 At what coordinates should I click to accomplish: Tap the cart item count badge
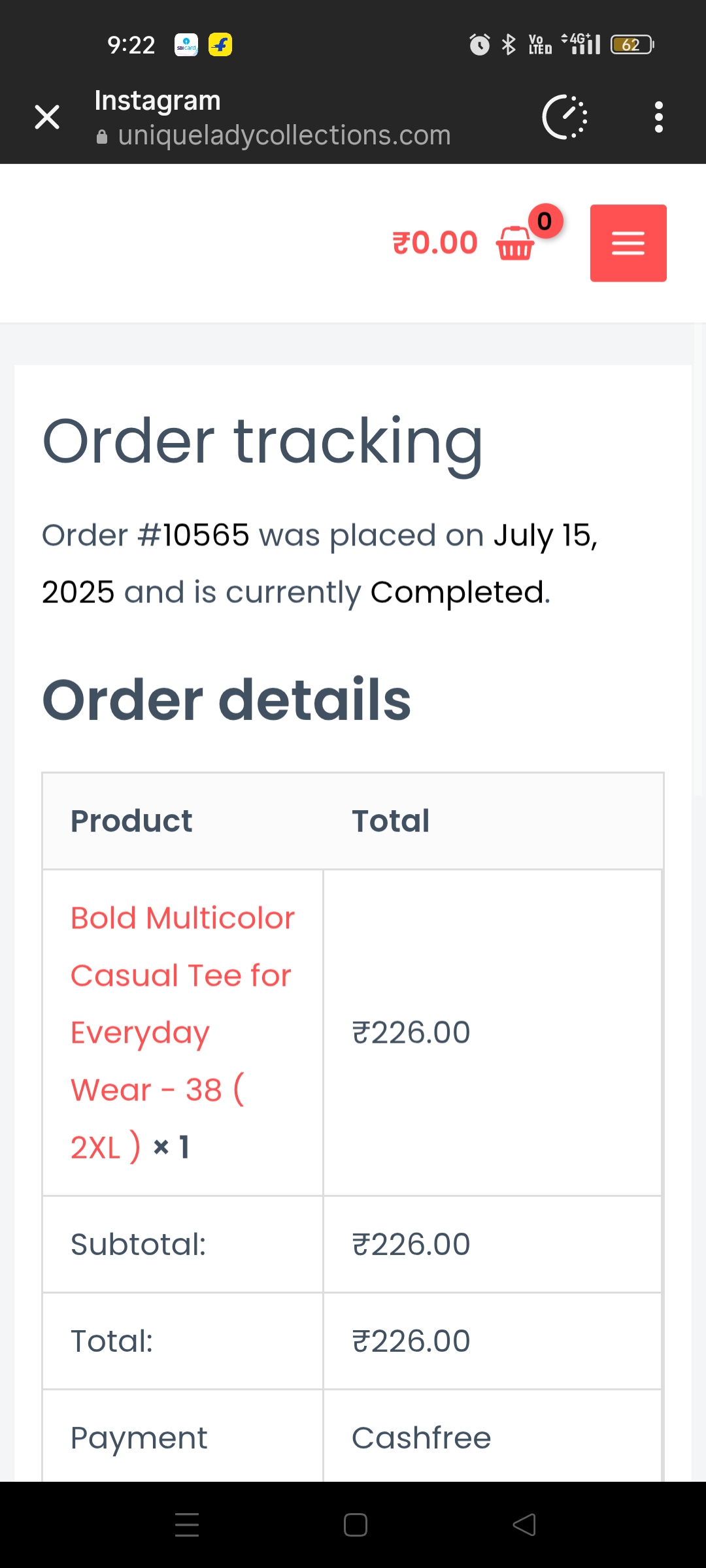point(545,221)
